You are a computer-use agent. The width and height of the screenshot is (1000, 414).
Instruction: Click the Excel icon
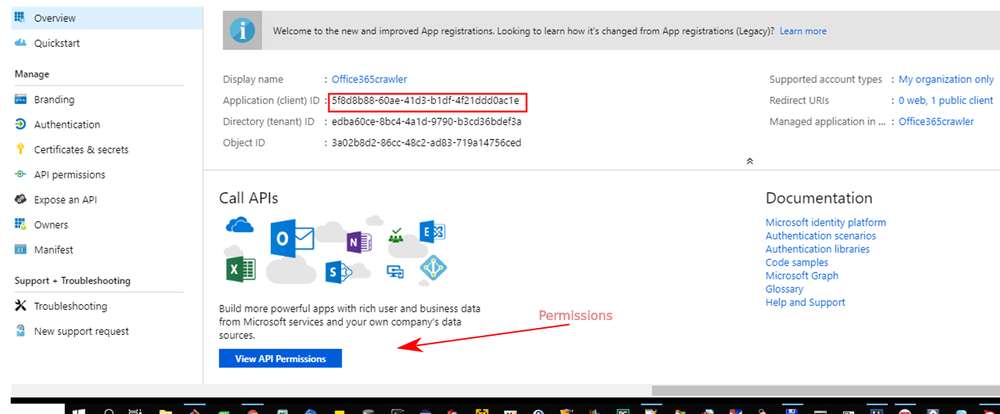240,269
